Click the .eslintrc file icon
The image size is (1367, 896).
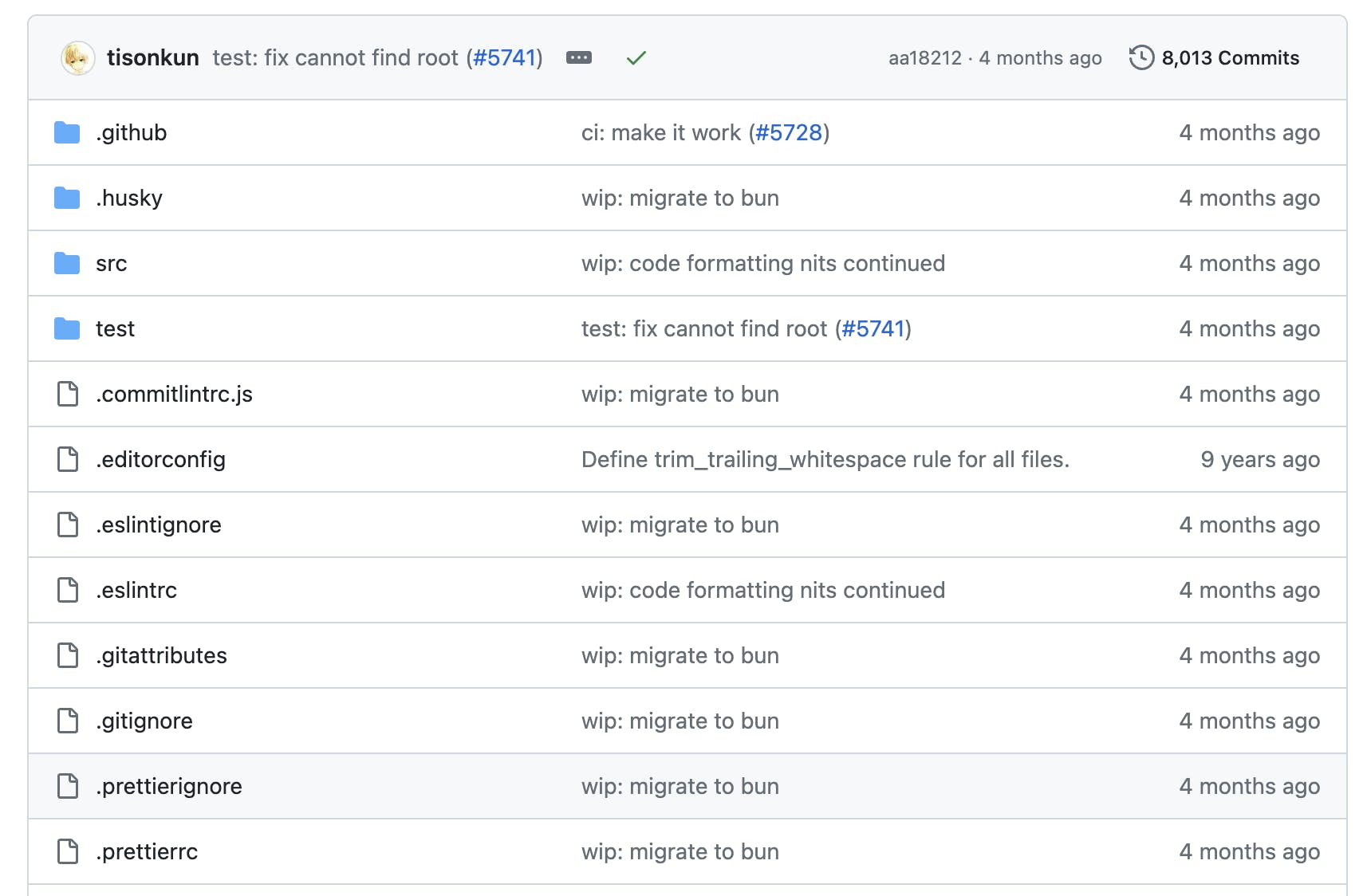68,590
